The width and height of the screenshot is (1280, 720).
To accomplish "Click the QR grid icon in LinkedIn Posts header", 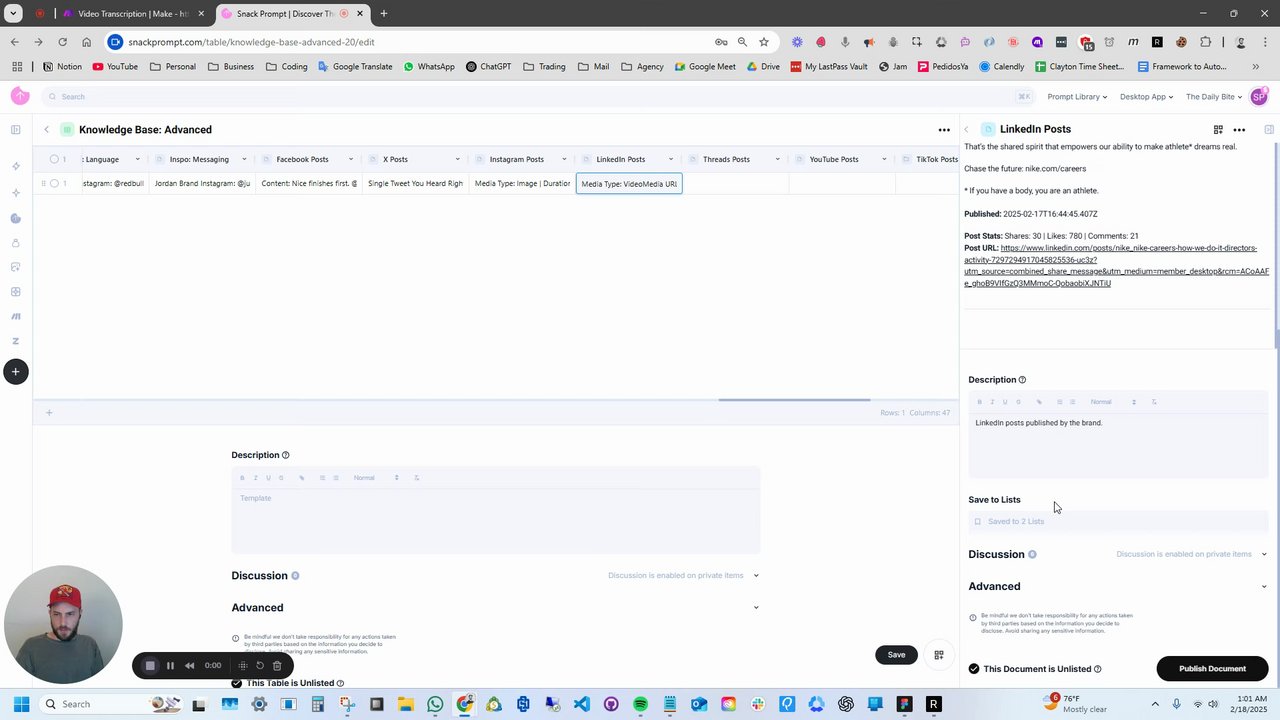I will 1218,130.
